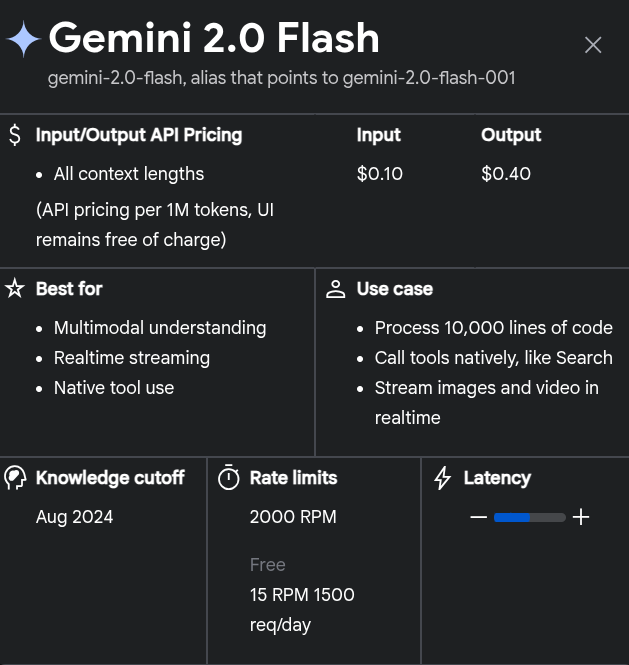Click the lightning bolt Latency icon

click(x=442, y=478)
